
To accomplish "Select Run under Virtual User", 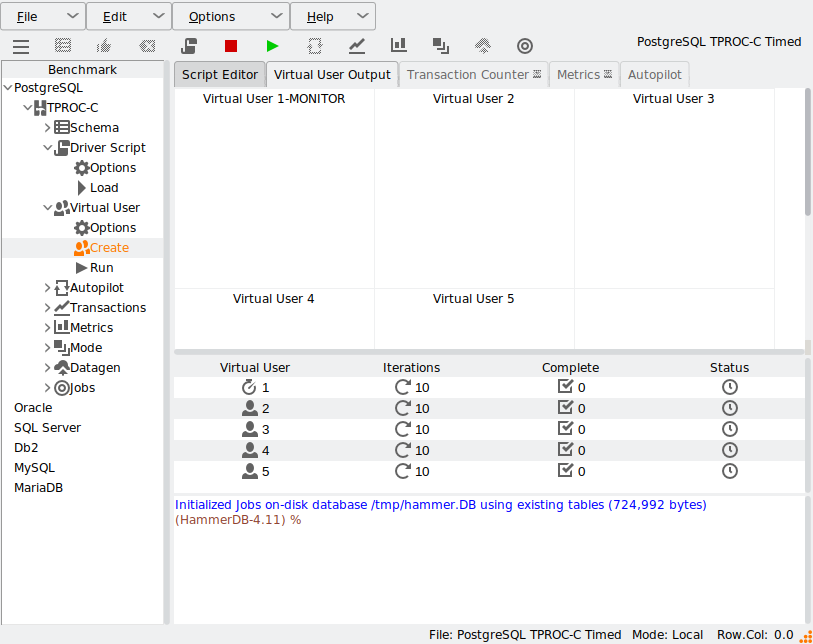I will tap(95, 268).
